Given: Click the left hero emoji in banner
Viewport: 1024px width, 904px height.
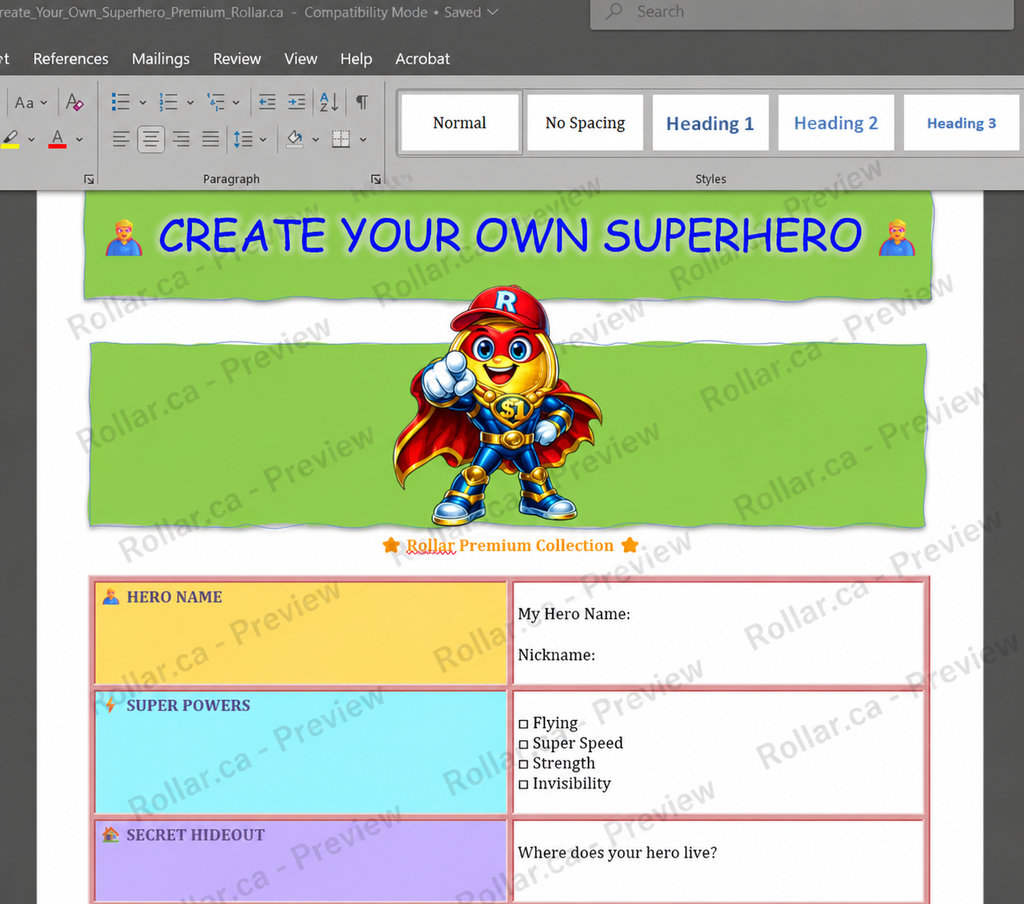Looking at the screenshot, I should pyautogui.click(x=124, y=238).
